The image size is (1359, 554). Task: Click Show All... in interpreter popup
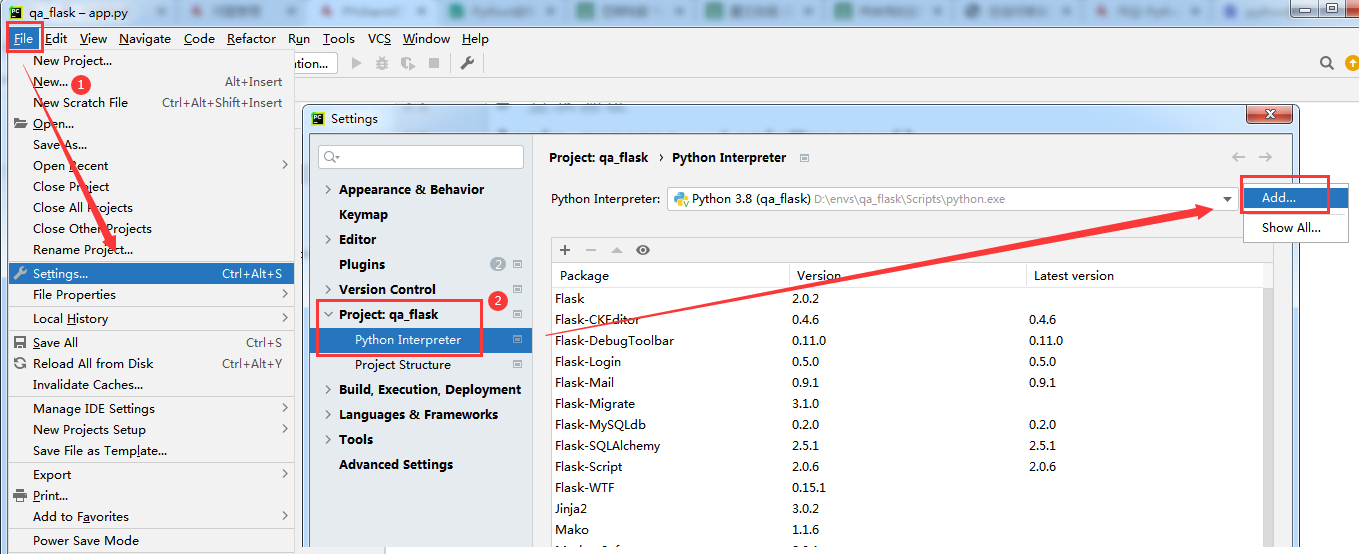(1296, 227)
